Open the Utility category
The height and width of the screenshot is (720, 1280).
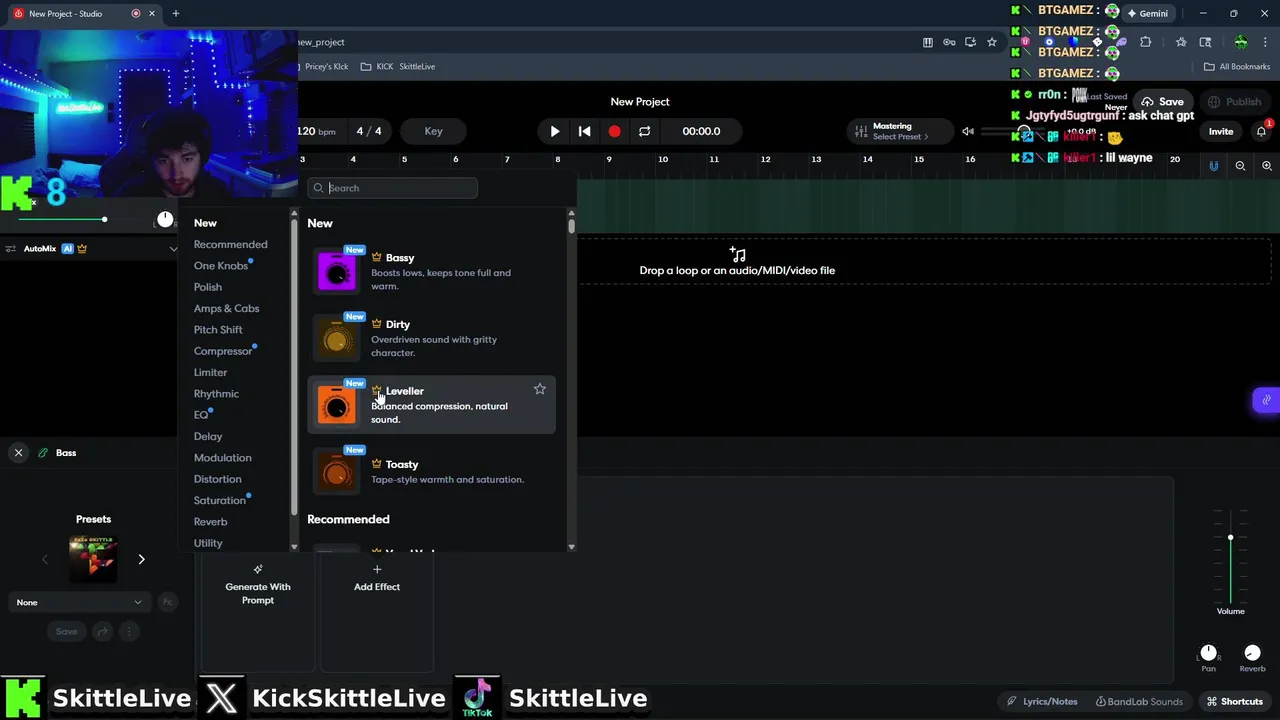pyautogui.click(x=208, y=543)
